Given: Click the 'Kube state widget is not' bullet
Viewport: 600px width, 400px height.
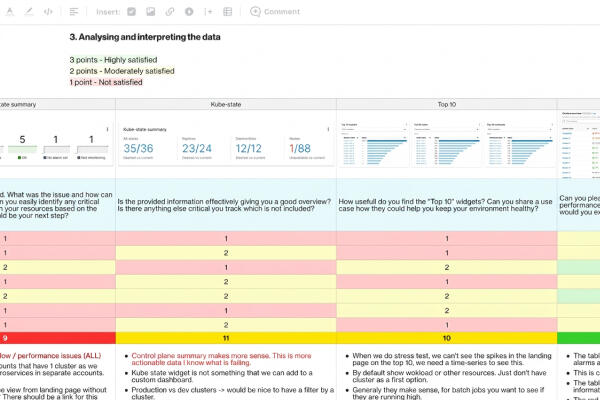Looking at the screenshot, I should pos(222,376).
